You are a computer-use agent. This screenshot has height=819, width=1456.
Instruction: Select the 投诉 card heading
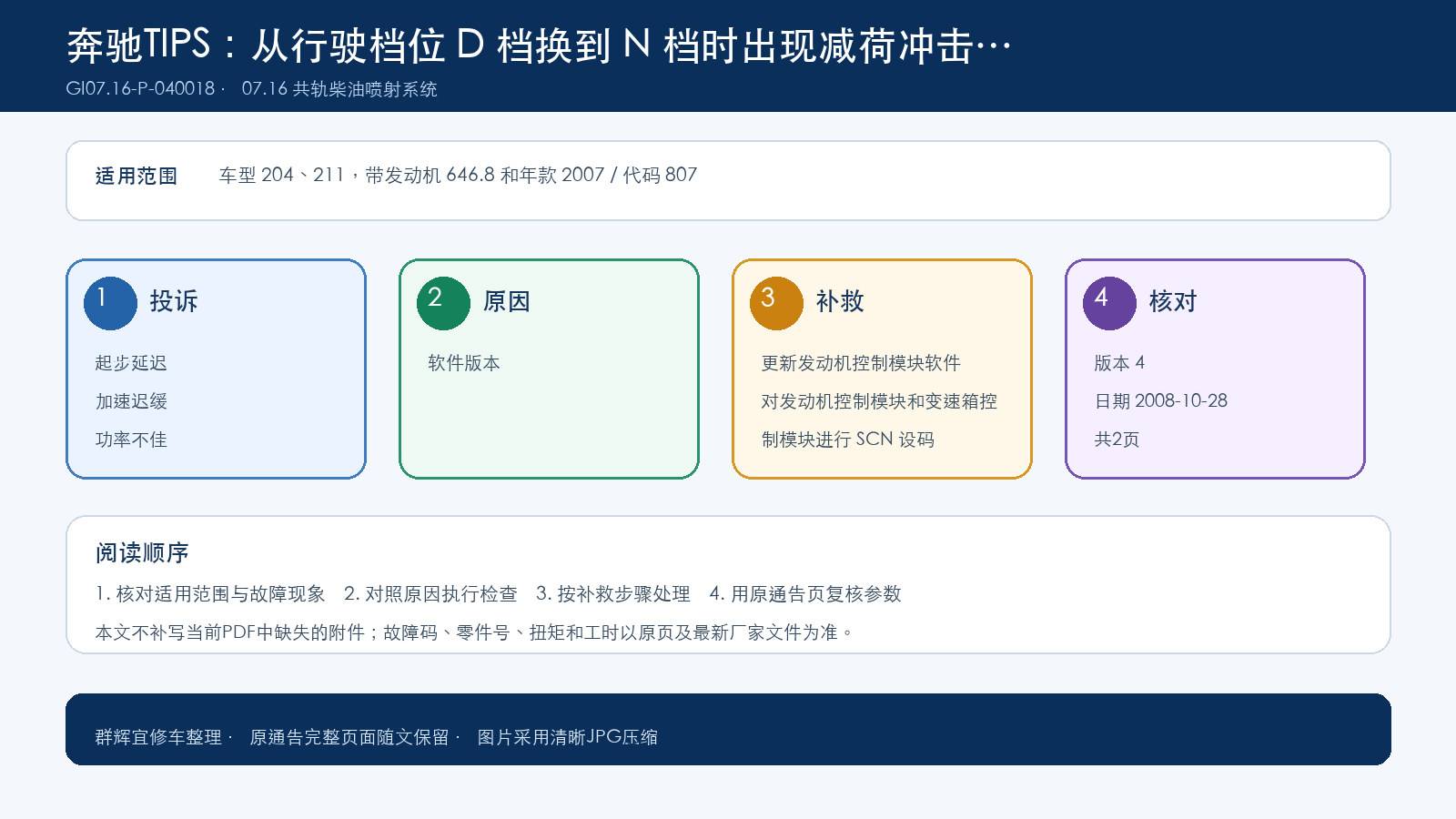tap(174, 301)
